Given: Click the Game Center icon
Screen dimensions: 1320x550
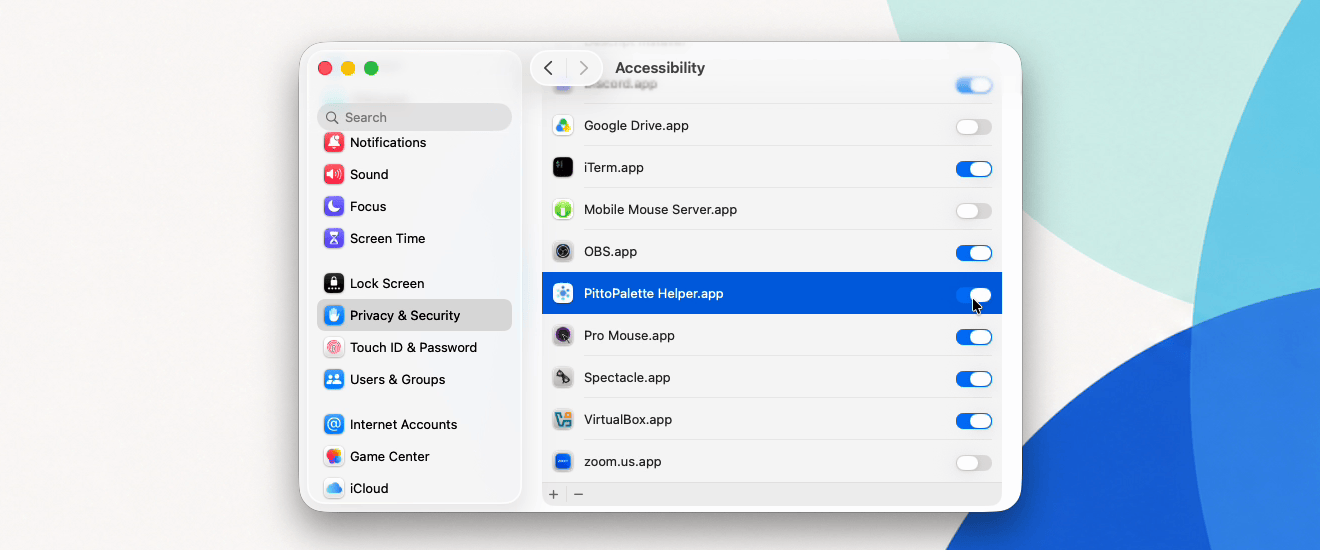Looking at the screenshot, I should click(x=334, y=456).
